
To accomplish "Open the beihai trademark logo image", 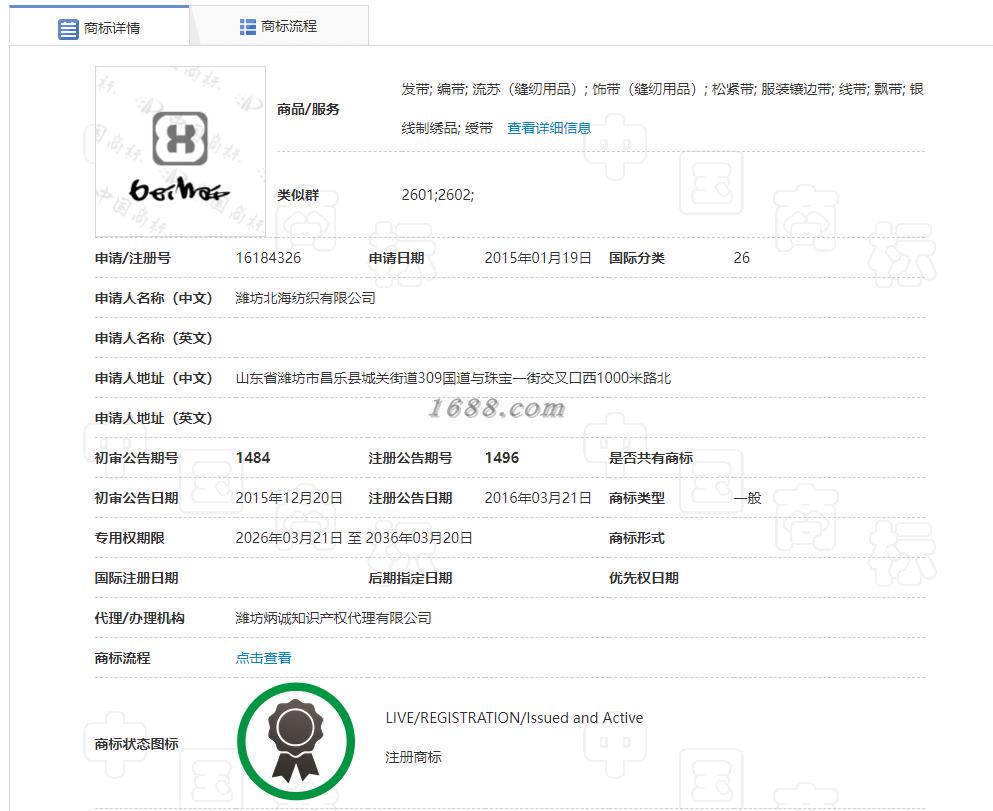I will point(180,152).
